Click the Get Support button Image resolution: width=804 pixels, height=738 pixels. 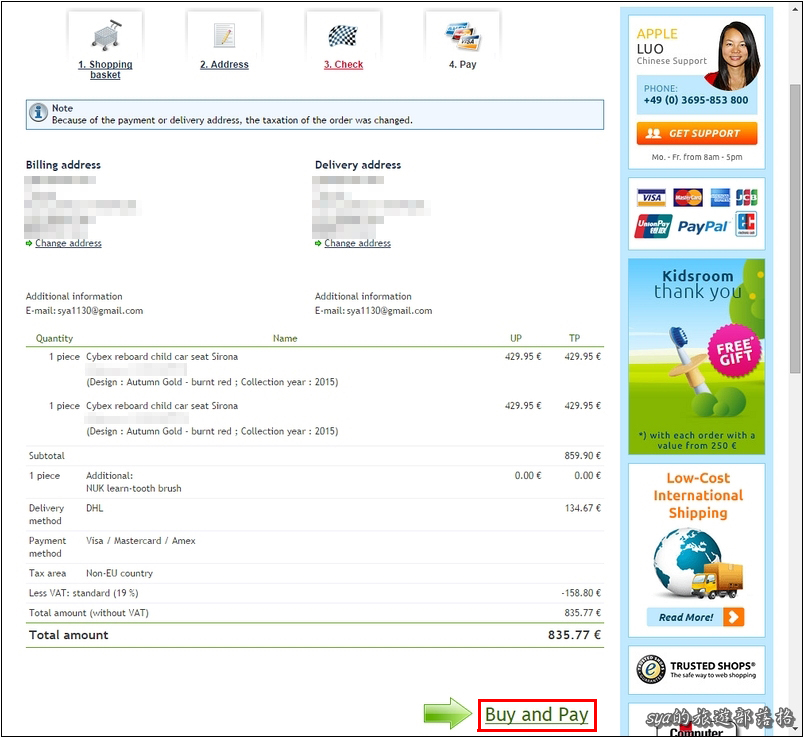697,133
